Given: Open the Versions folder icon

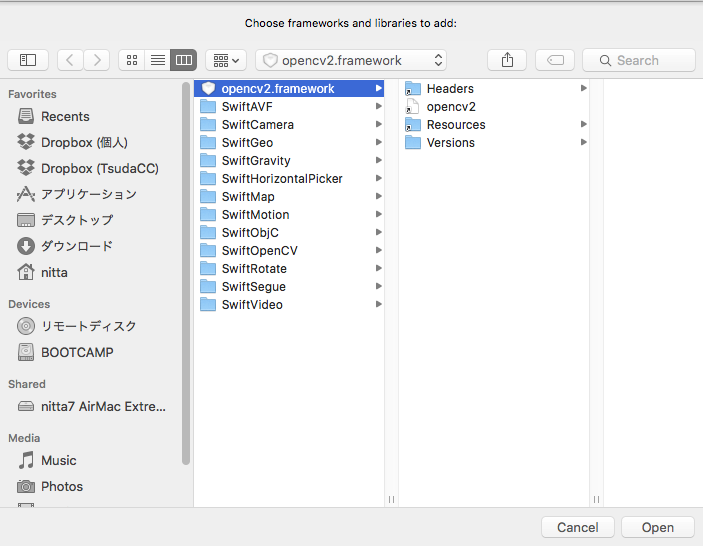Looking at the screenshot, I should (x=413, y=143).
